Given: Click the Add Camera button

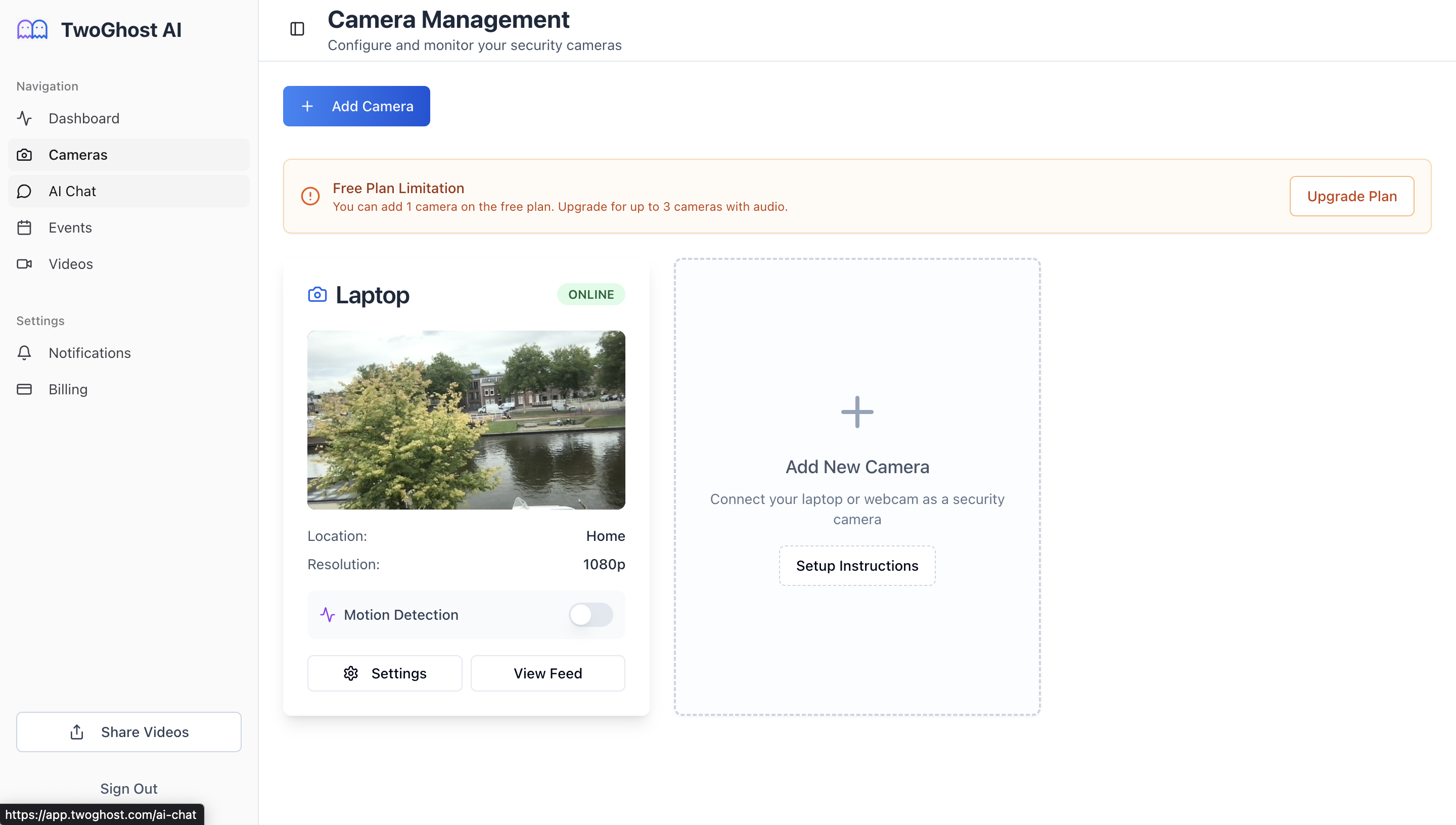Looking at the screenshot, I should tap(356, 106).
